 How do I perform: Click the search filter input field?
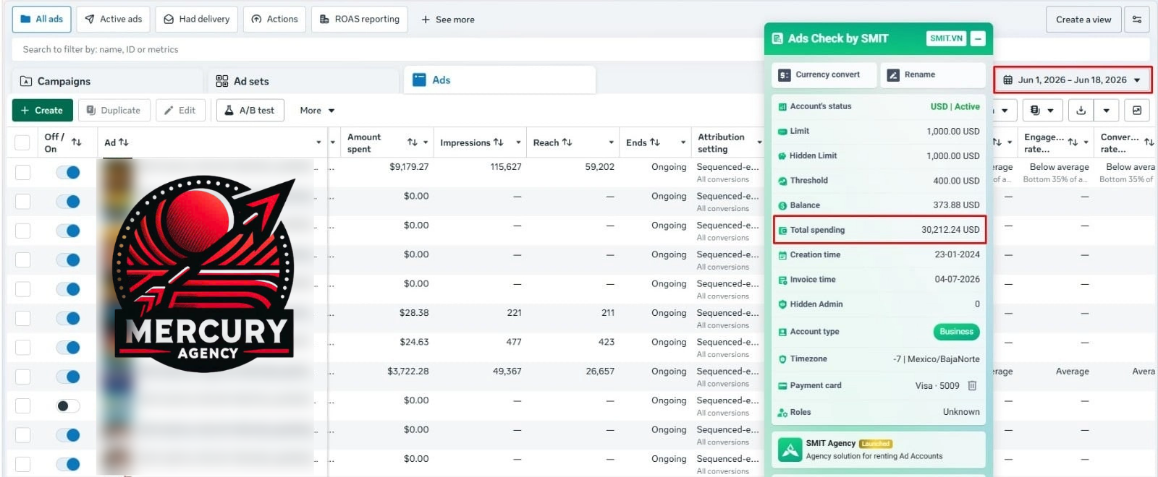coord(384,49)
